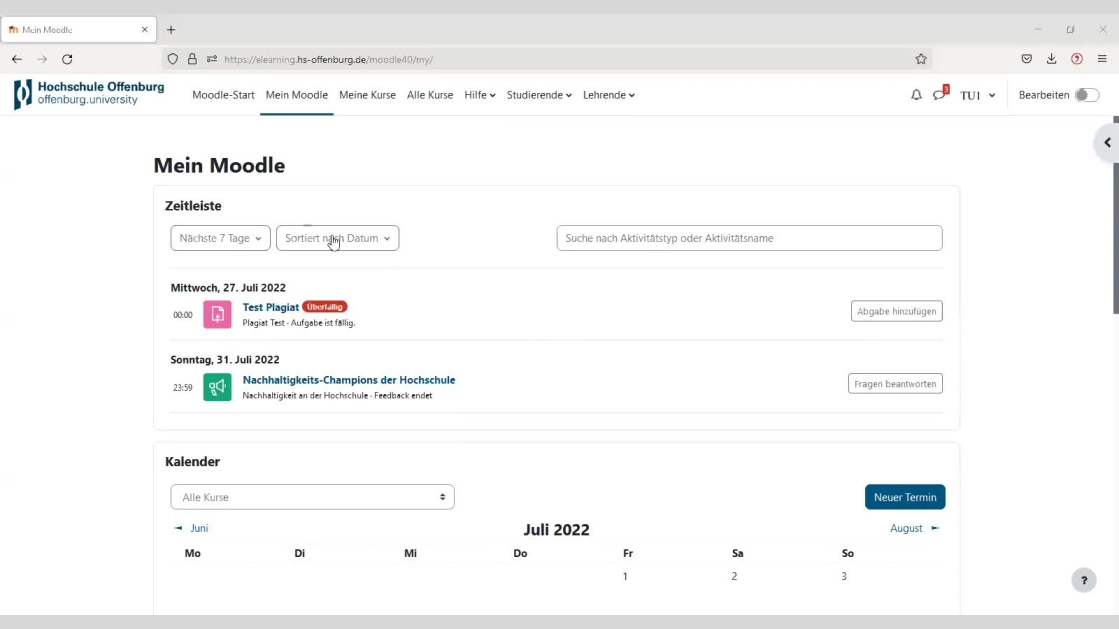Click the pink Test Plagiat assignment icon
The width and height of the screenshot is (1119, 629).
[217, 314]
